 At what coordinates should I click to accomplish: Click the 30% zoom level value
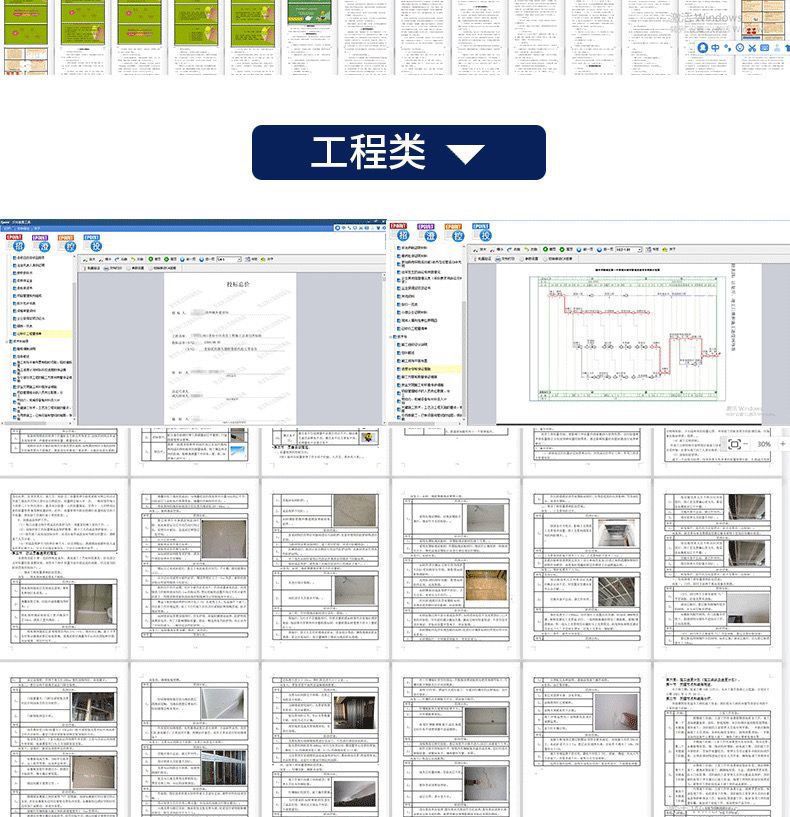tap(764, 444)
